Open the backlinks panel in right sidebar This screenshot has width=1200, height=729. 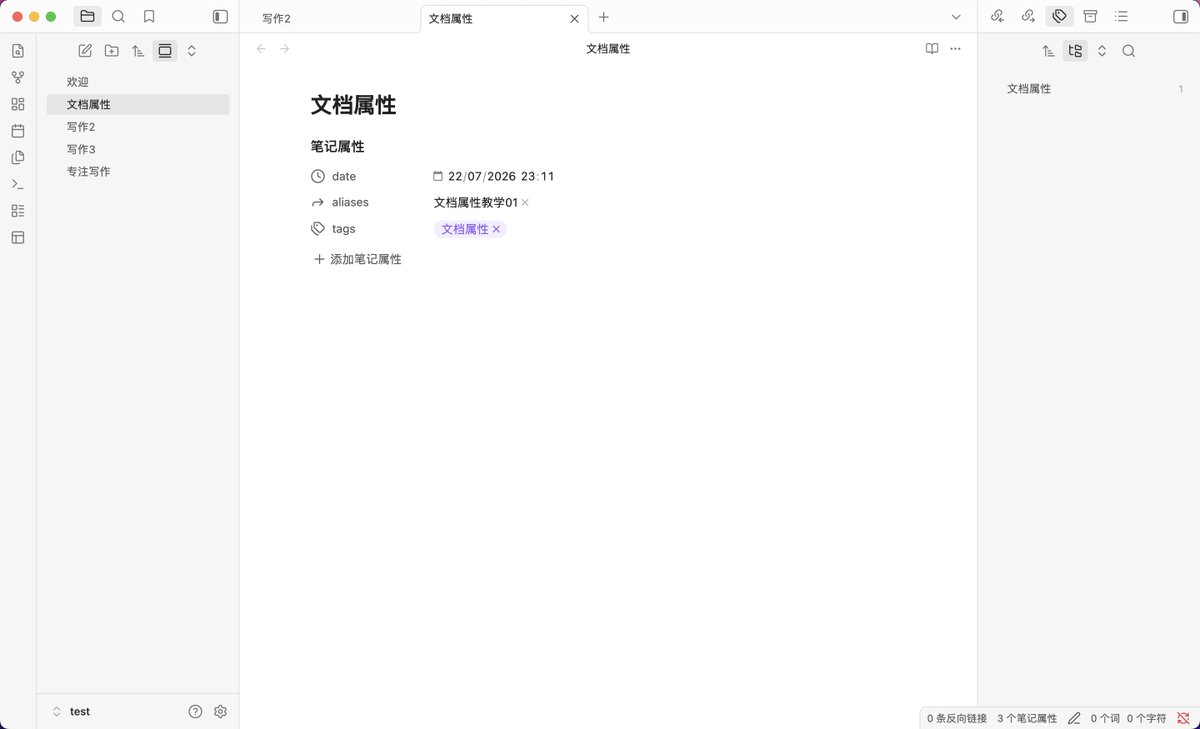(997, 17)
